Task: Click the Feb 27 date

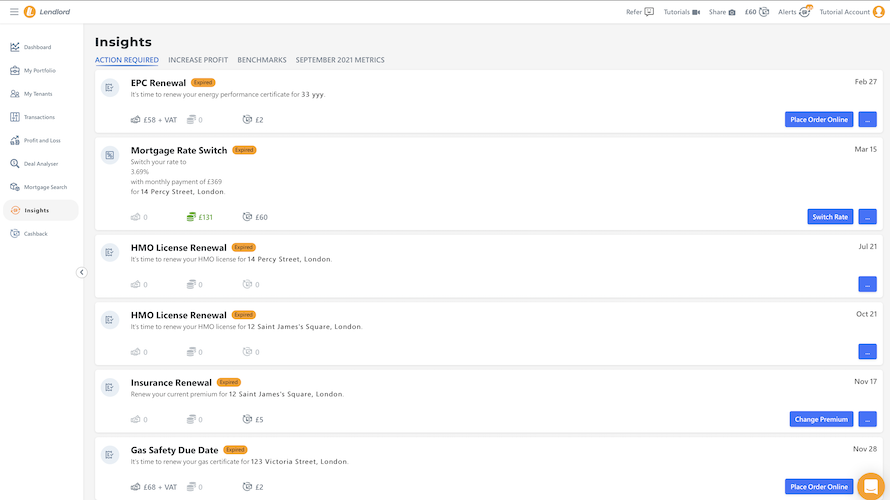Action: [x=866, y=82]
